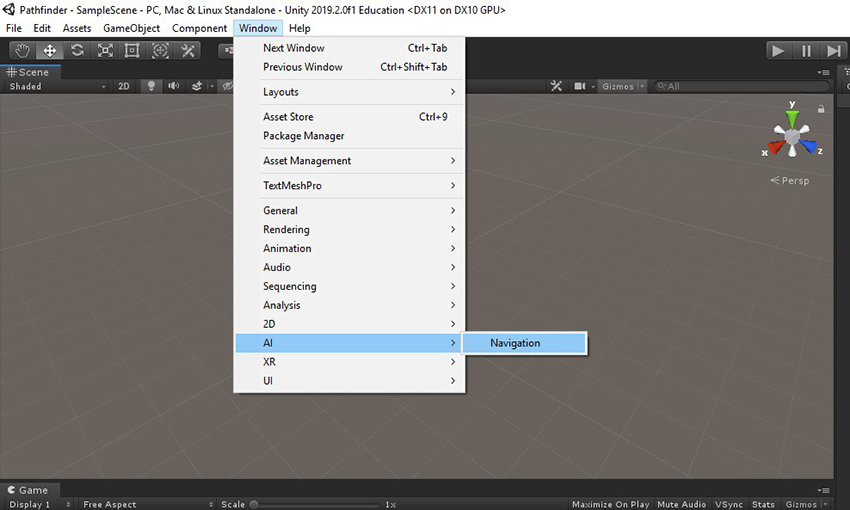Expand Asset Management submenu
This screenshot has height=510, width=850.
click(x=349, y=160)
